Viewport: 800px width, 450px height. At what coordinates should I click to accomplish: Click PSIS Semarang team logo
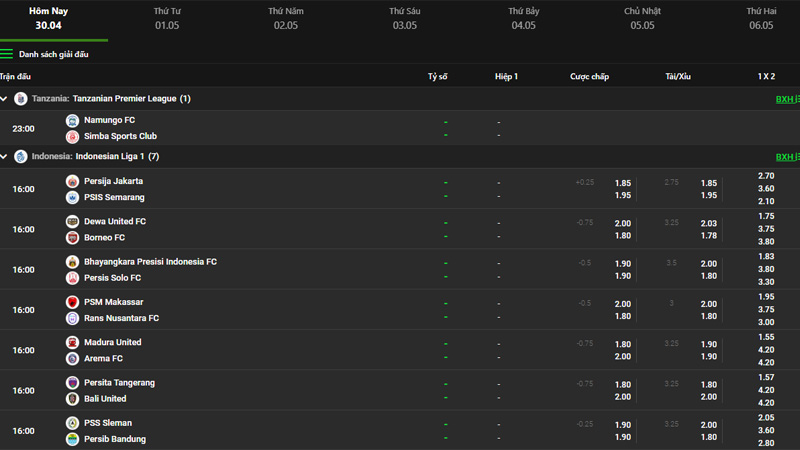pos(72,197)
